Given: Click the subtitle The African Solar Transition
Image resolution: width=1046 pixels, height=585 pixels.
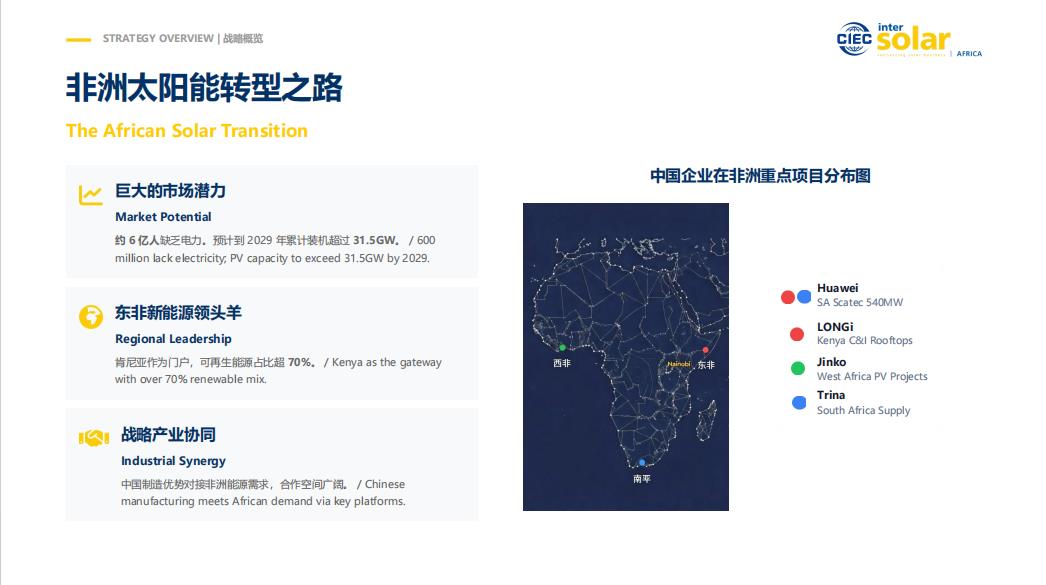Looking at the screenshot, I should [187, 131].
